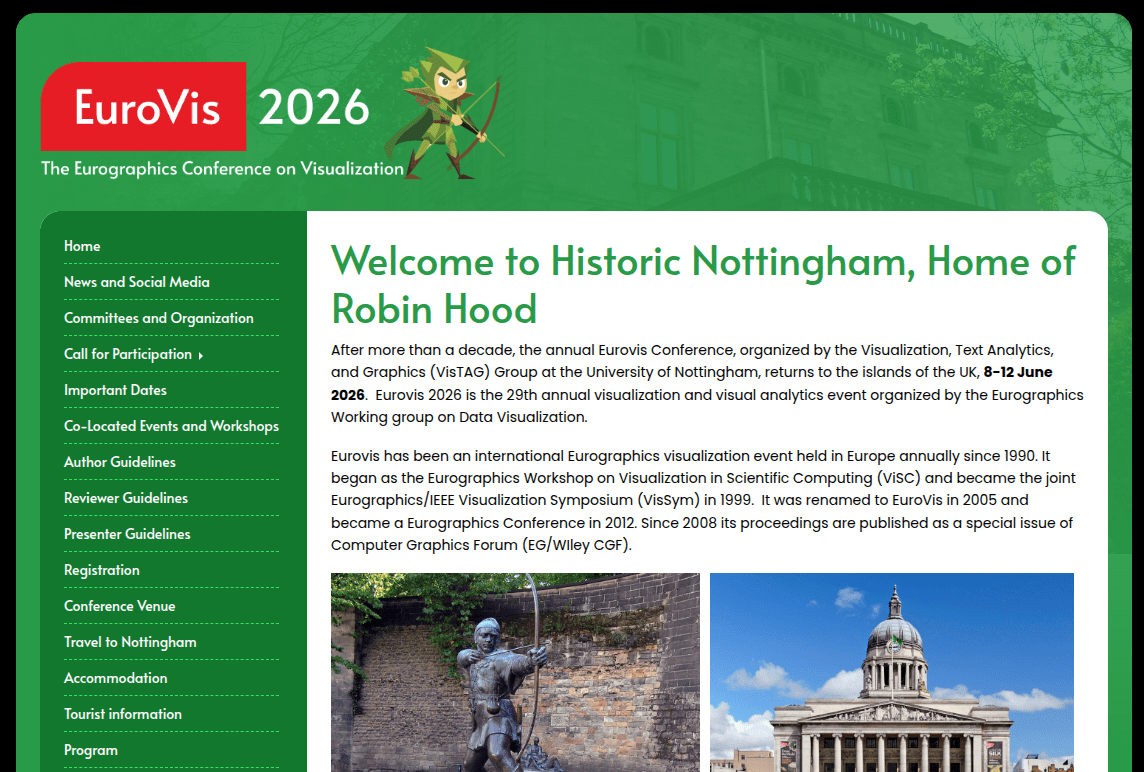Click the 2026 year text in header
Screen dimensions: 1144x772
tap(314, 107)
